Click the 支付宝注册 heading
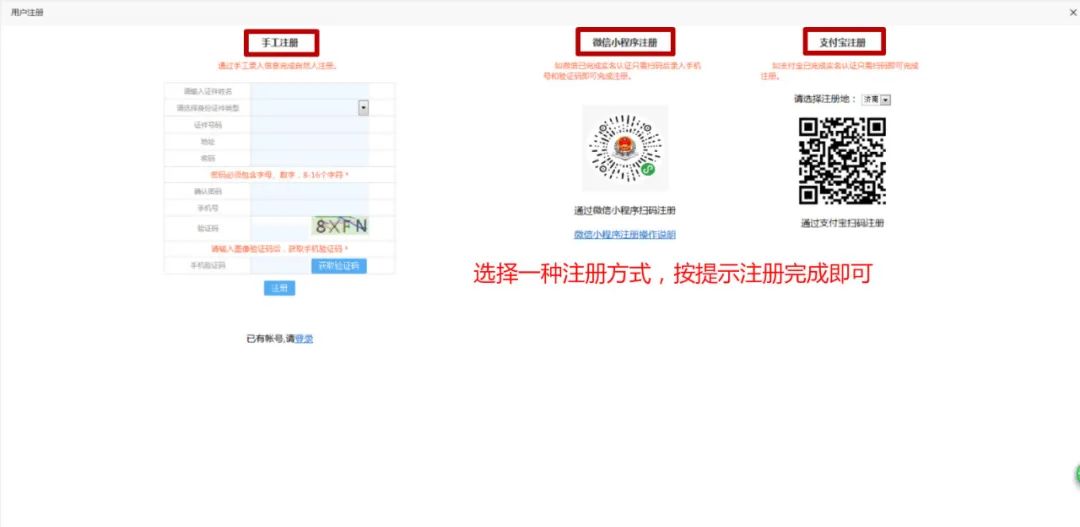 coord(843,43)
